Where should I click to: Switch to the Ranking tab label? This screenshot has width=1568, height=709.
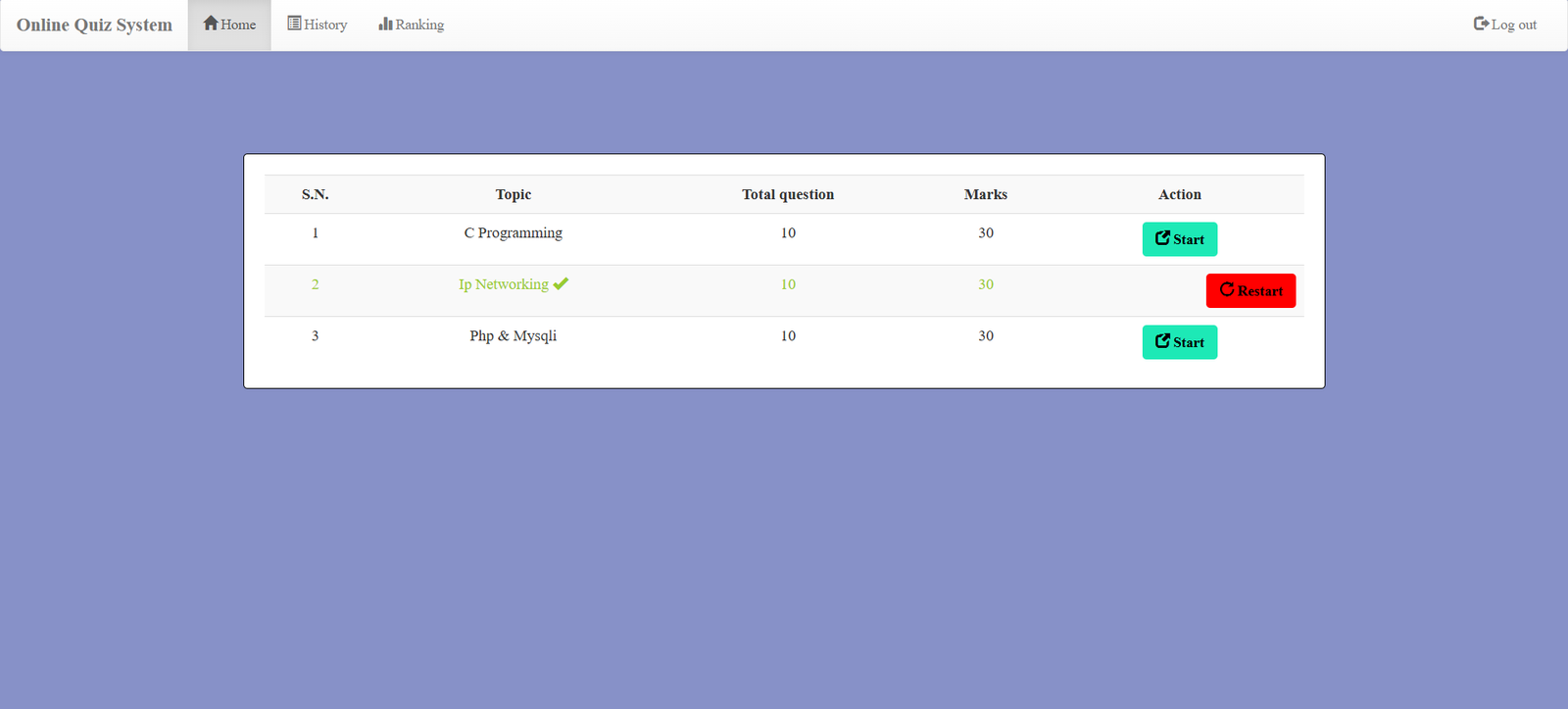(x=419, y=25)
